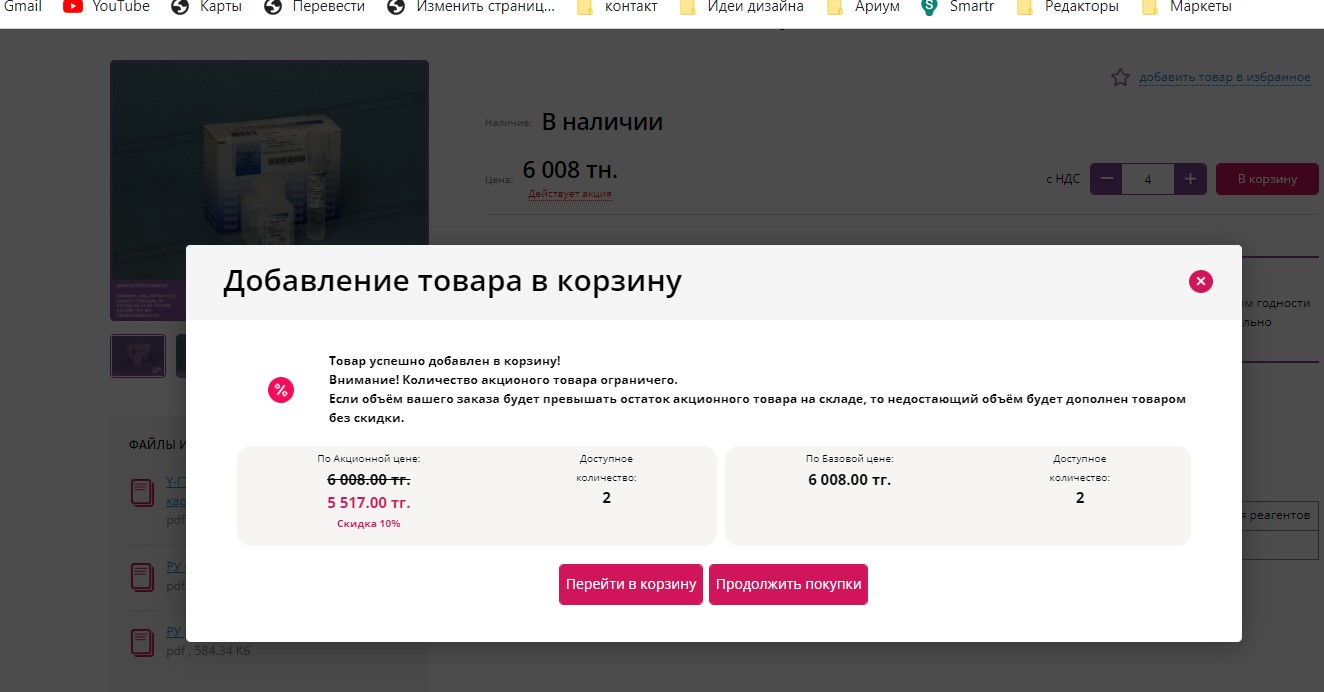This screenshot has width=1324, height=692.
Task: Click the favorites star icon
Action: pos(1120,78)
